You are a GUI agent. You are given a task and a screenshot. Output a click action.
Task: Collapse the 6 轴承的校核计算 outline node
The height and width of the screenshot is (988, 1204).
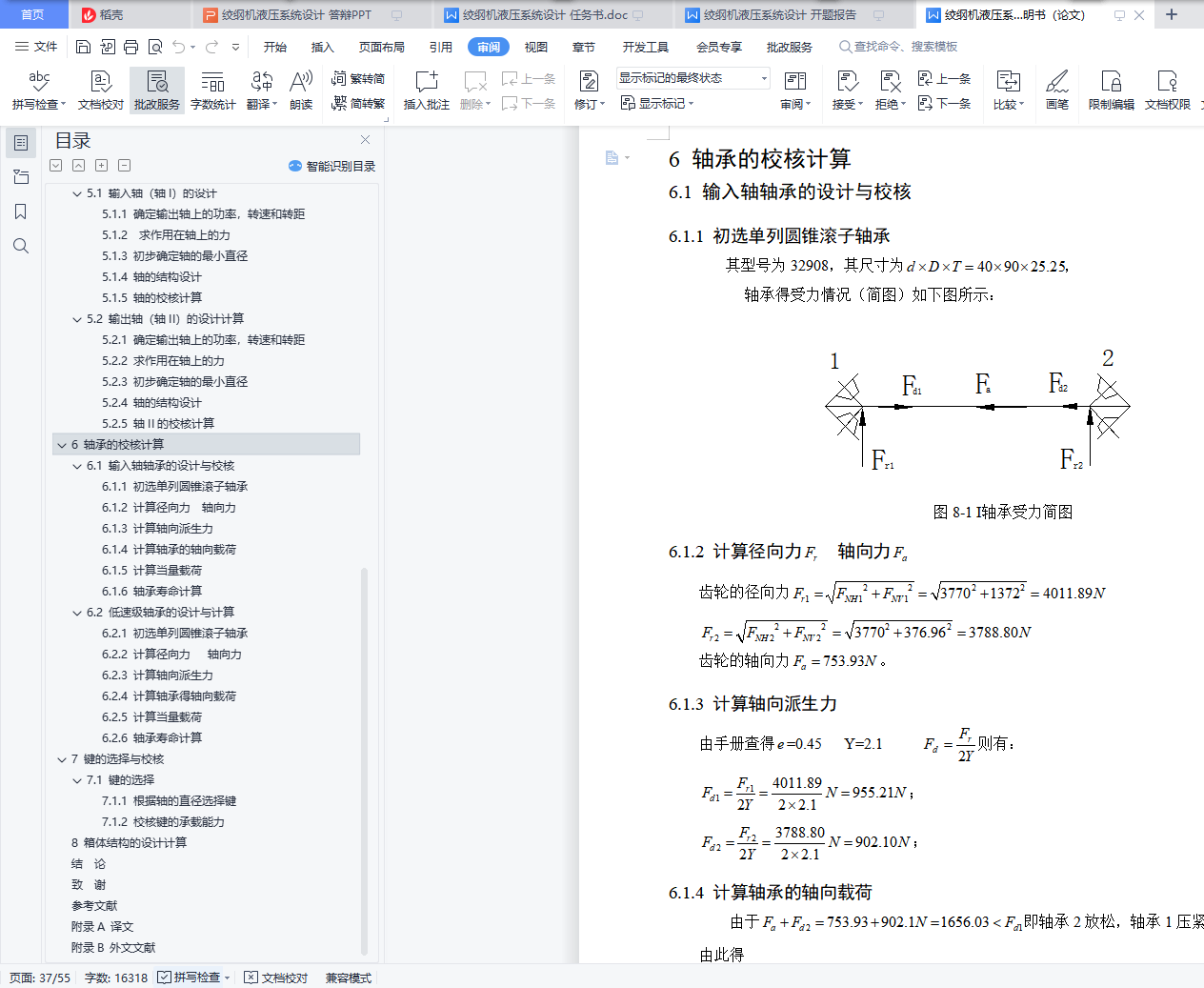(62, 445)
